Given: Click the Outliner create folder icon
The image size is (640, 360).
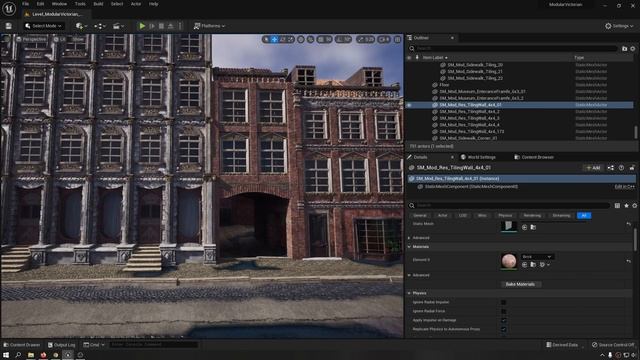Looking at the screenshot, I should click(x=624, y=49).
